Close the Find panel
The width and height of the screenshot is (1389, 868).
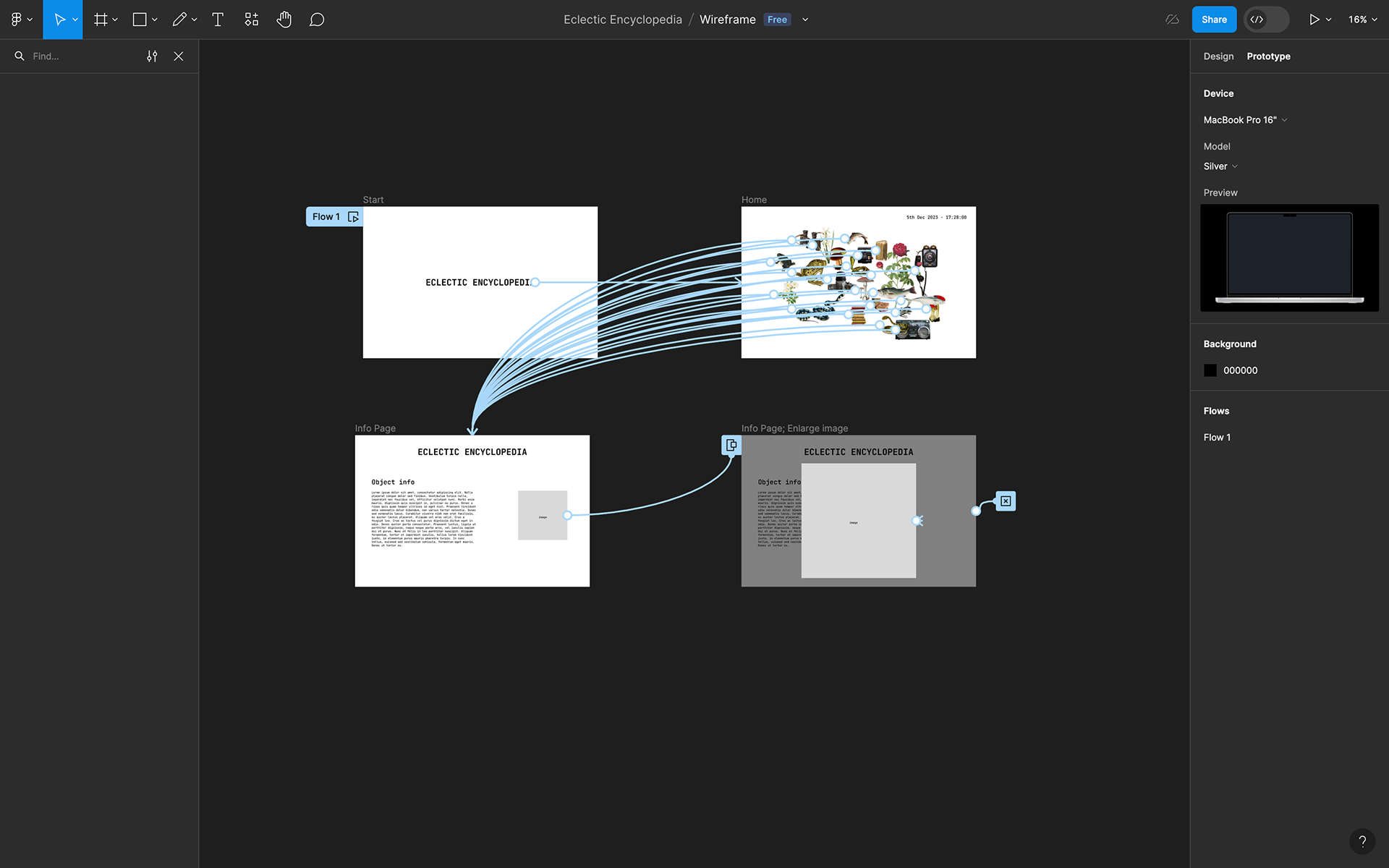(179, 56)
